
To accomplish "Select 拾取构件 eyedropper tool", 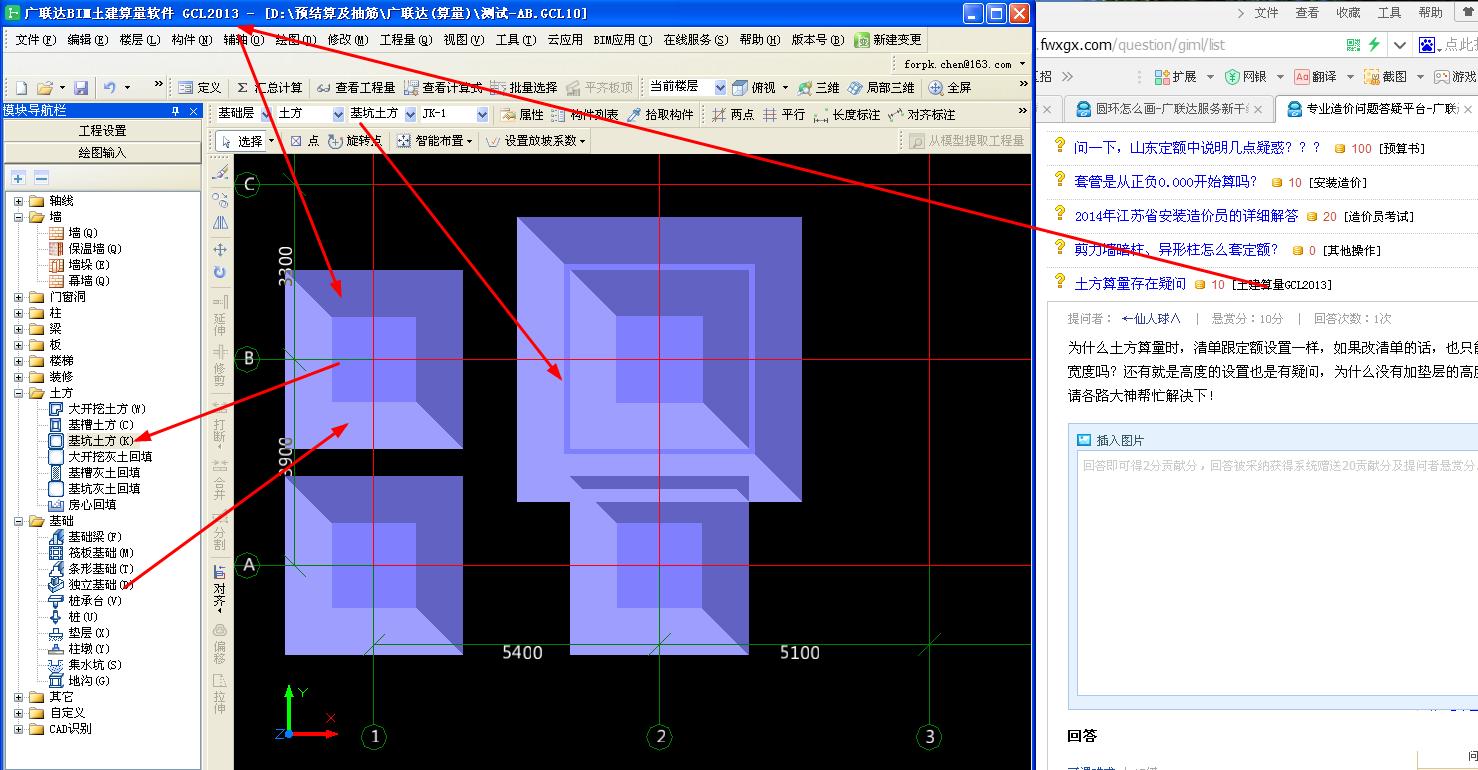I will tap(661, 115).
